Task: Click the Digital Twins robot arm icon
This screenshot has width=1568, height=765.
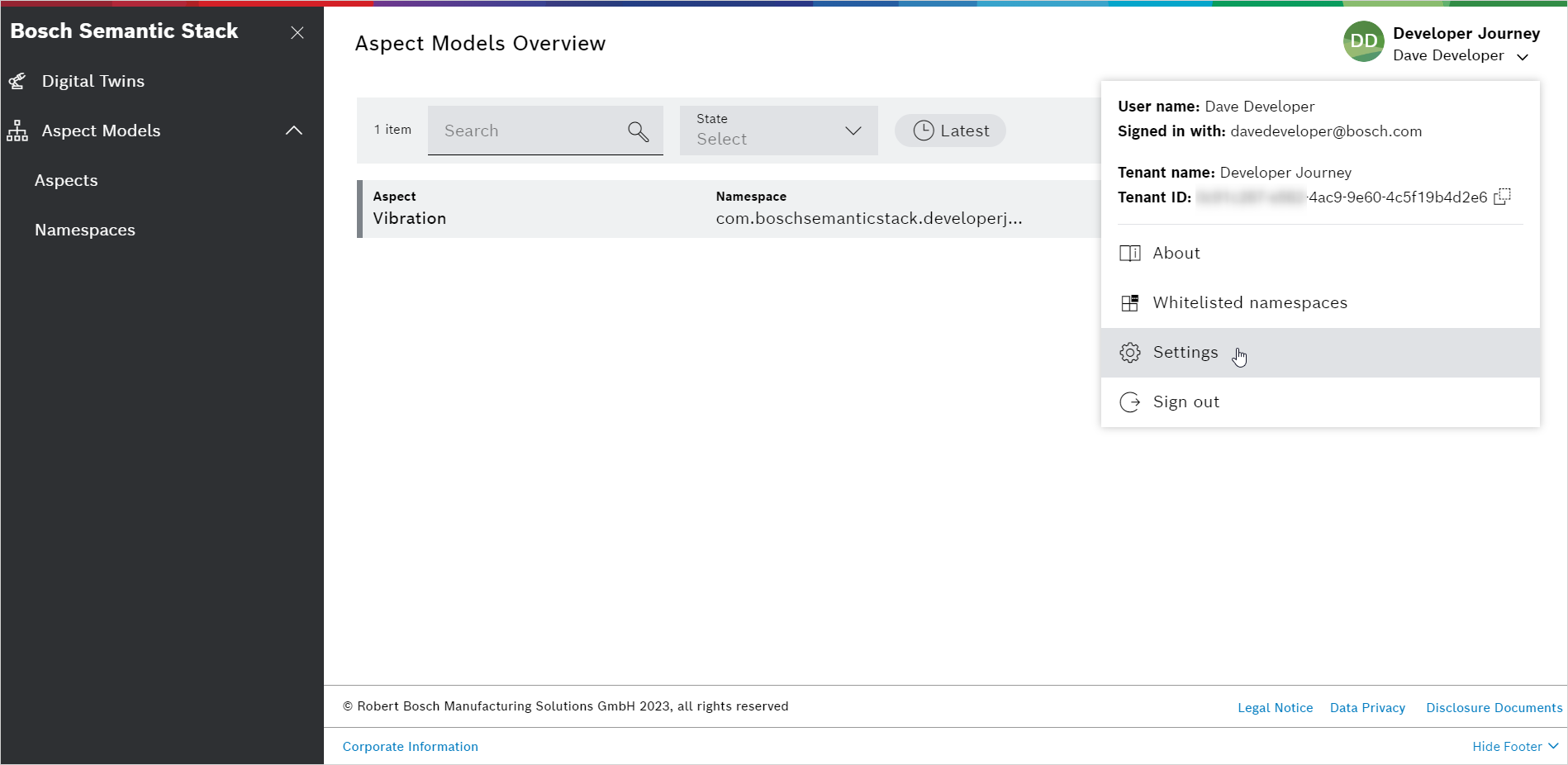Action: (x=17, y=81)
